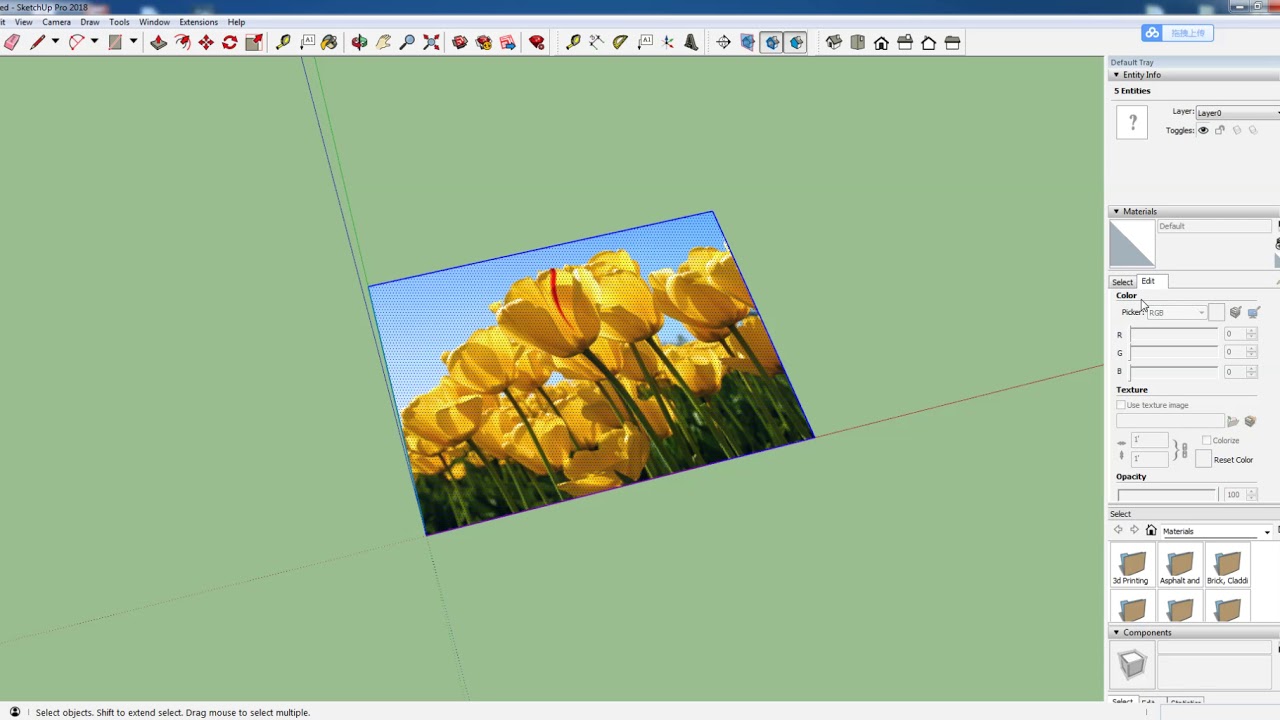
Task: Open the Camera menu
Action: [56, 22]
